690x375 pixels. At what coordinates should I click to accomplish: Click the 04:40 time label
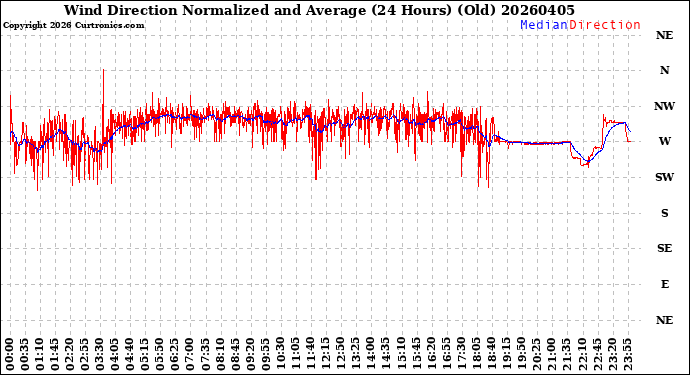pos(130,354)
